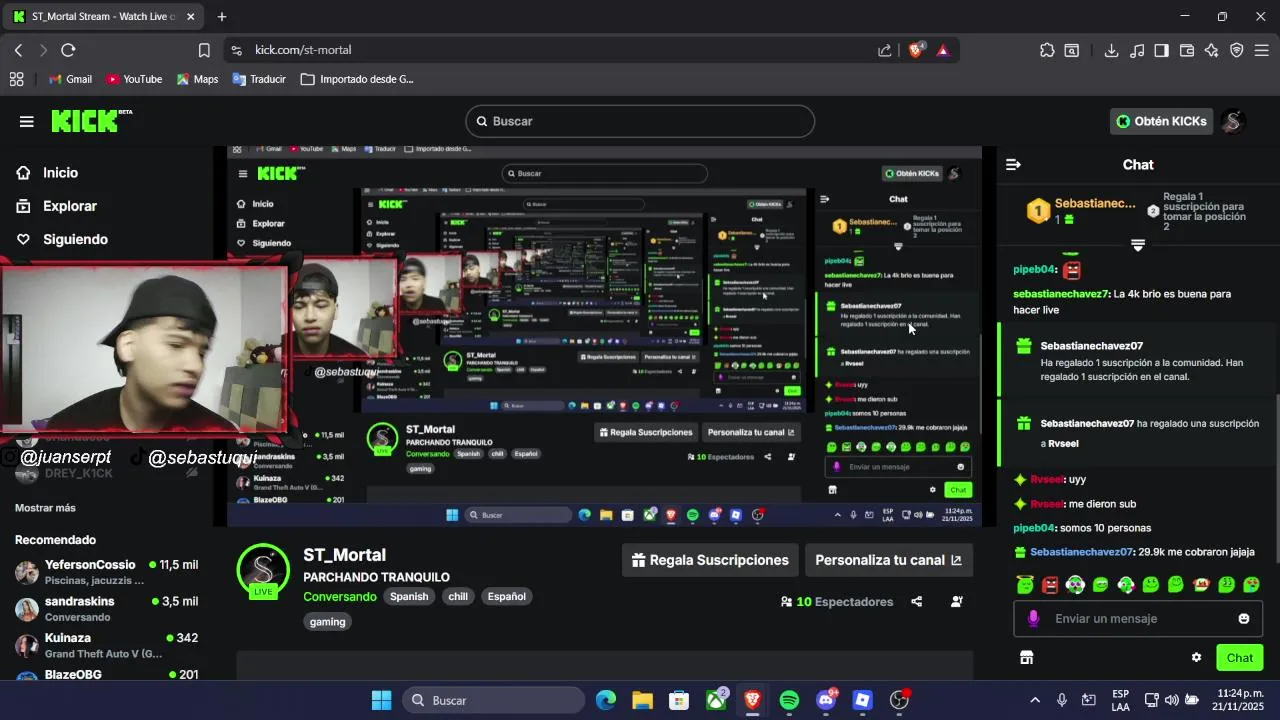Viewport: 1280px width, 720px height.
Task: Open Brave Rewards triangle icon
Action: [x=943, y=50]
